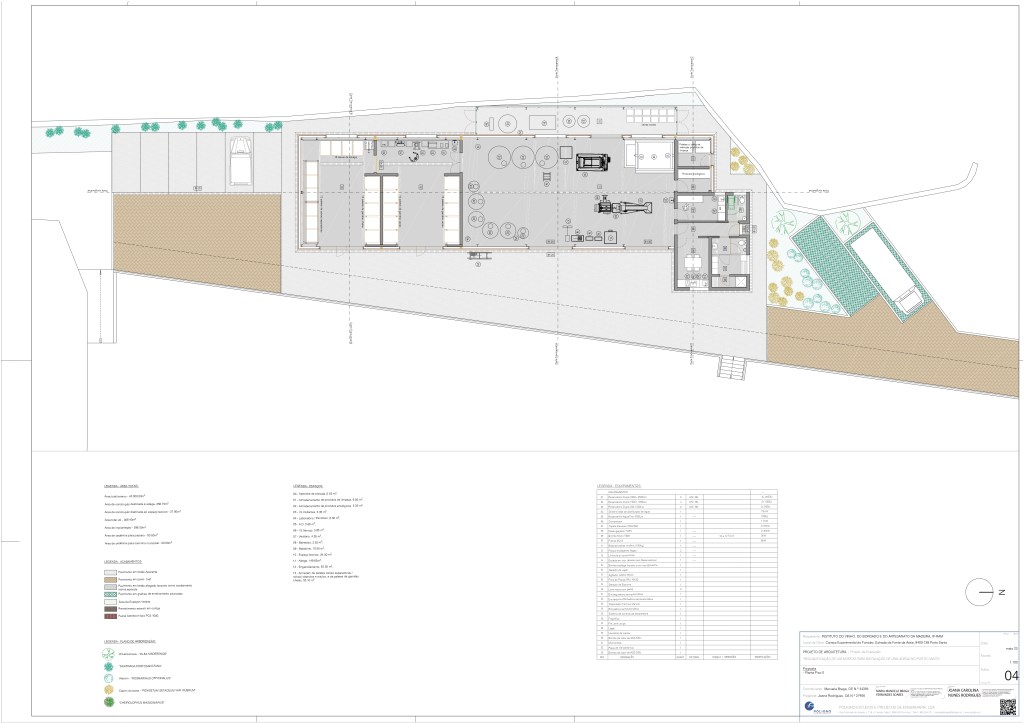This screenshot has height=723, width=1024.
Task: Select the dining table in the residence
Action: pyautogui.click(x=691, y=264)
